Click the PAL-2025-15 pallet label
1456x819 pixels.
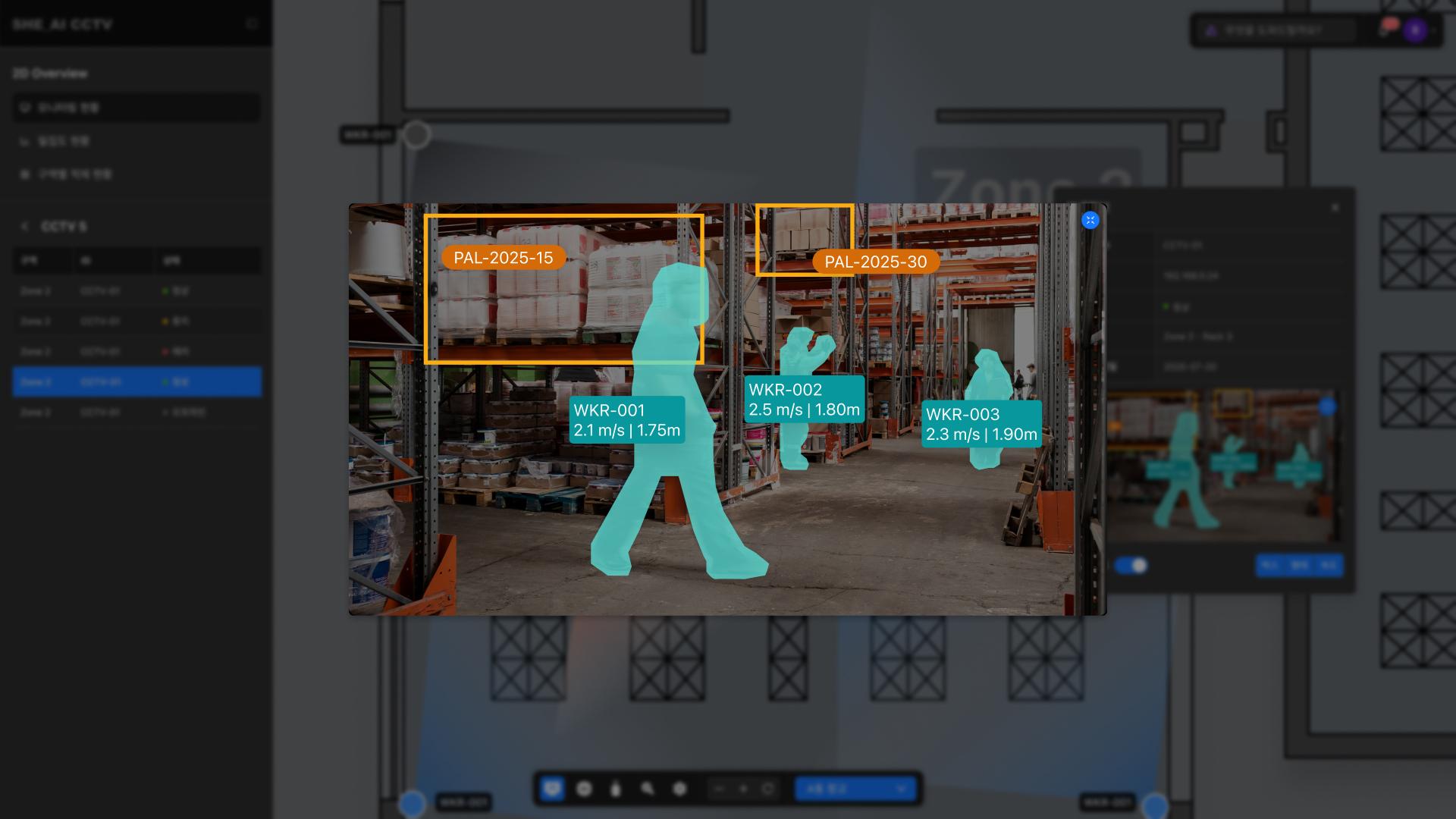pos(504,258)
